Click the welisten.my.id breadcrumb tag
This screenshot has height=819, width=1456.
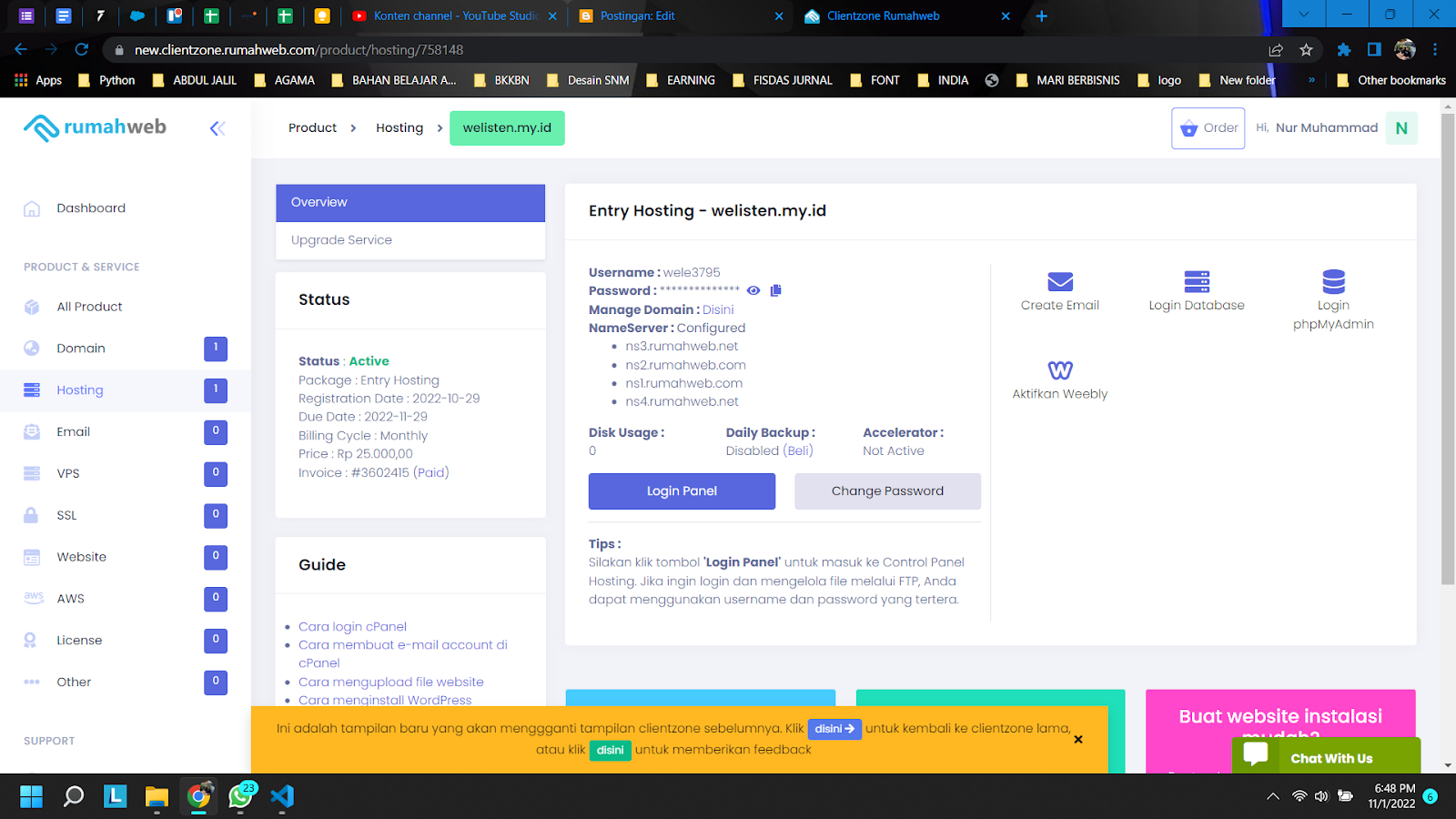coord(507,128)
